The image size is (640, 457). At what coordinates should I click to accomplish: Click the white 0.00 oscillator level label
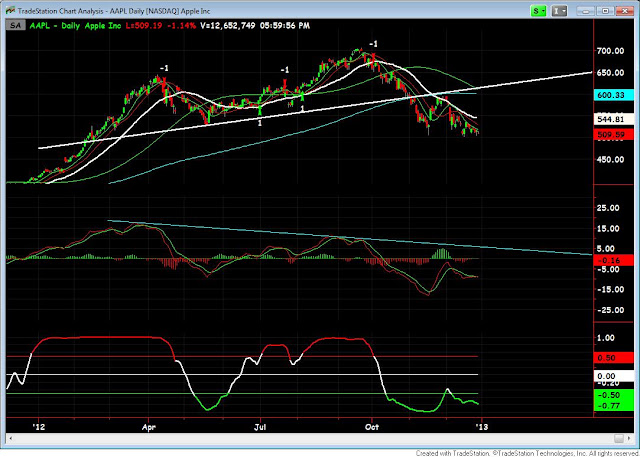[x=614, y=376]
